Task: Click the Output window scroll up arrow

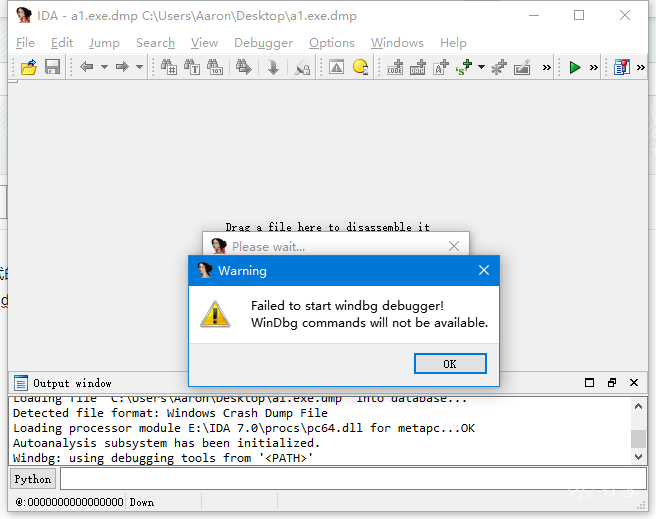Action: (638, 406)
